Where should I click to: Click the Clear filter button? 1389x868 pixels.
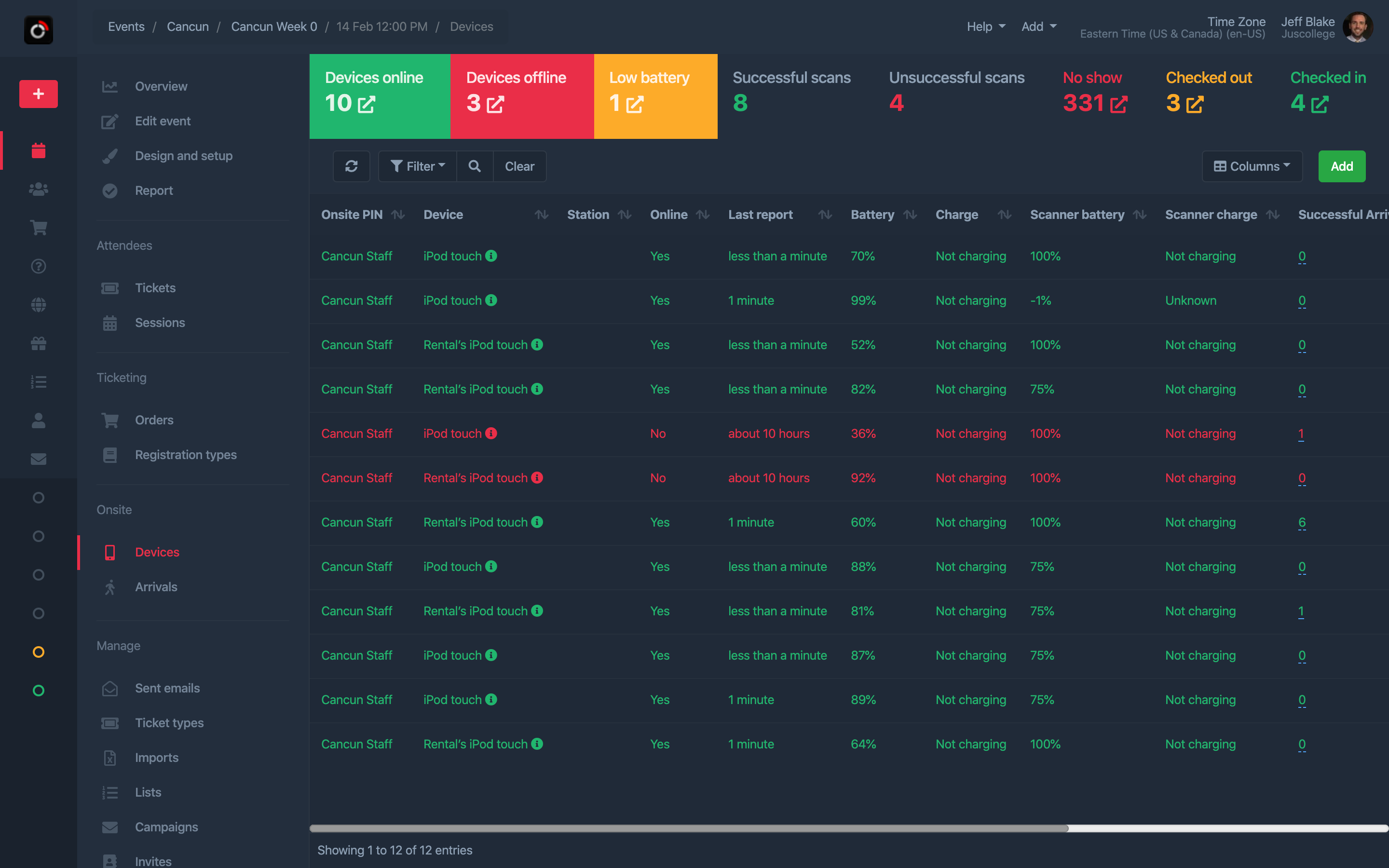(x=518, y=166)
